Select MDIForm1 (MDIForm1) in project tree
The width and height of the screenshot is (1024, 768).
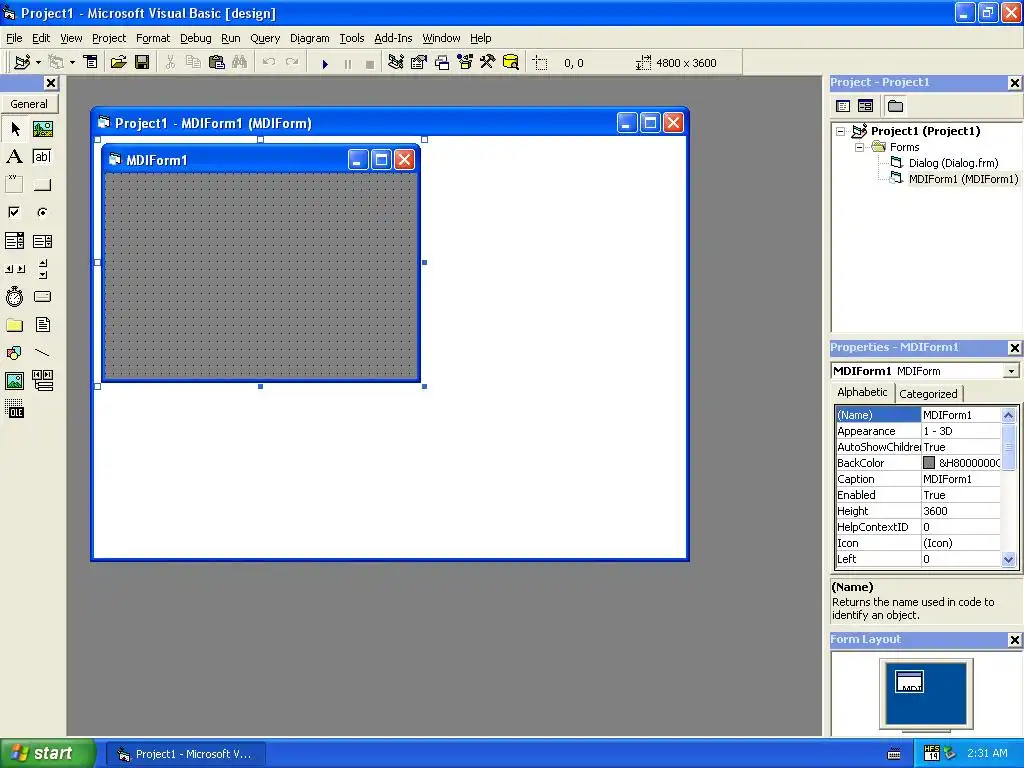tap(963, 179)
